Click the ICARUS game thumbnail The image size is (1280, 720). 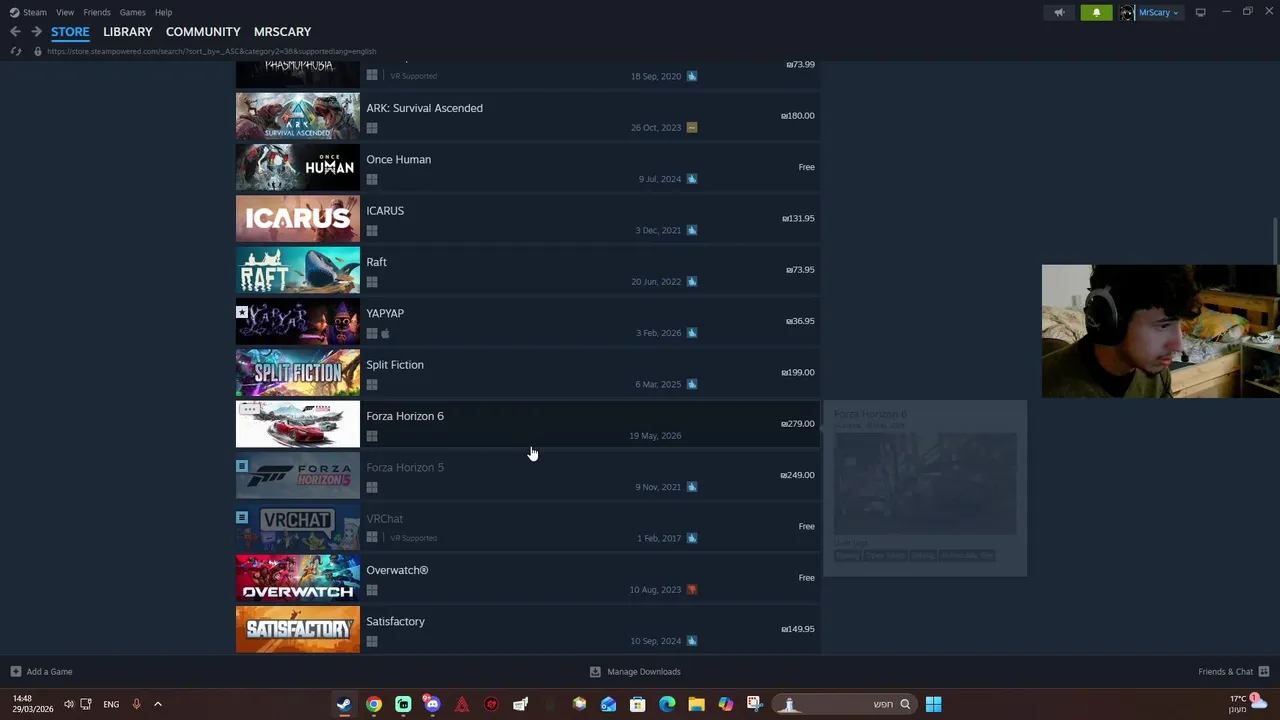[x=298, y=218]
